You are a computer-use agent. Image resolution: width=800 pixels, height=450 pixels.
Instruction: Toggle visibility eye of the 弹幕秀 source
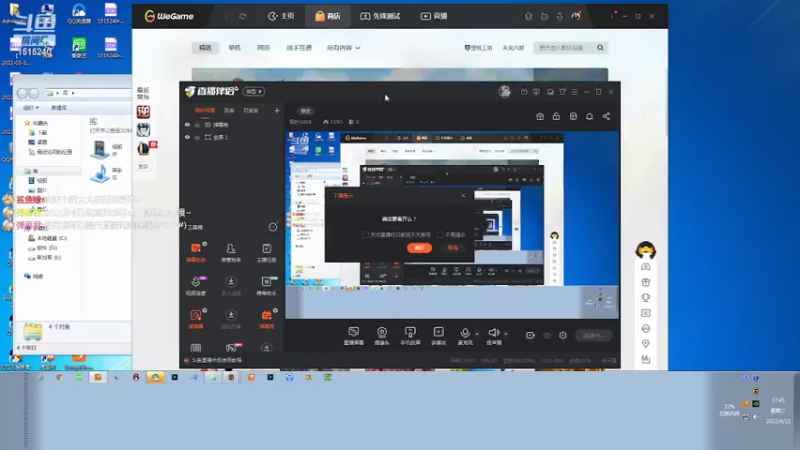coord(187,124)
